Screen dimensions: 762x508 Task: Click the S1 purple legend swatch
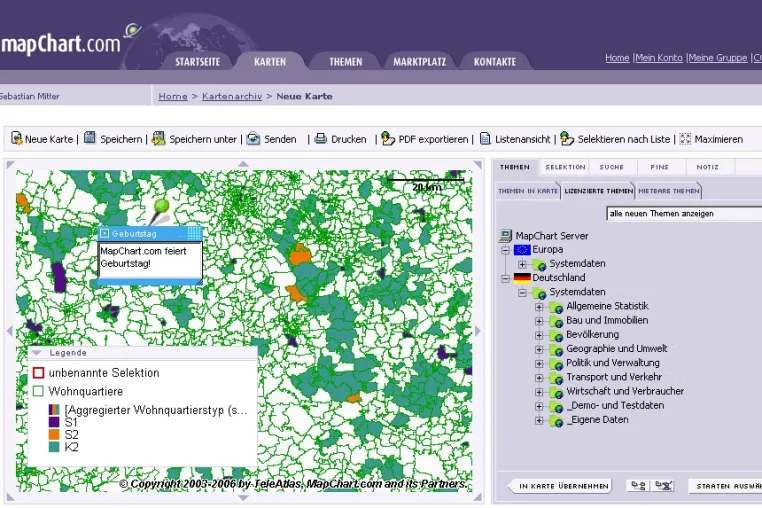(54, 422)
